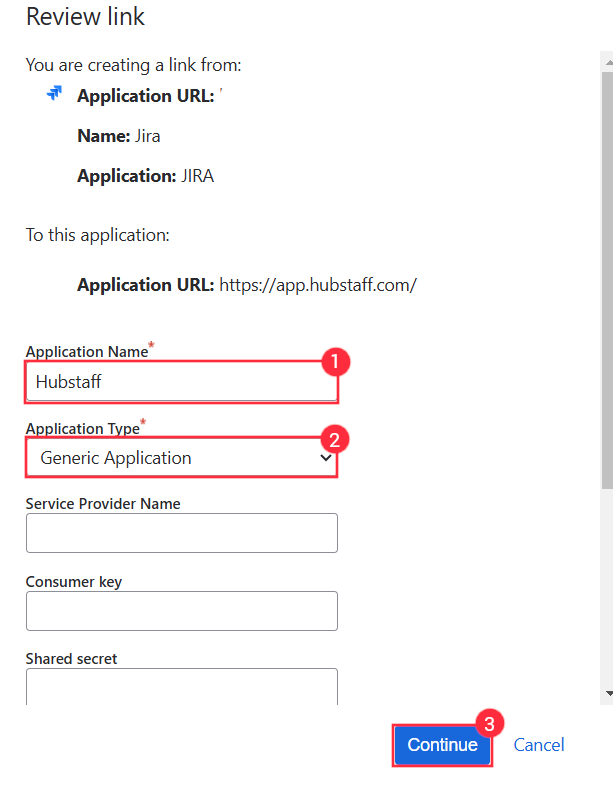Click "You are creating a link from:" text
613x792 pixels.
134,65
